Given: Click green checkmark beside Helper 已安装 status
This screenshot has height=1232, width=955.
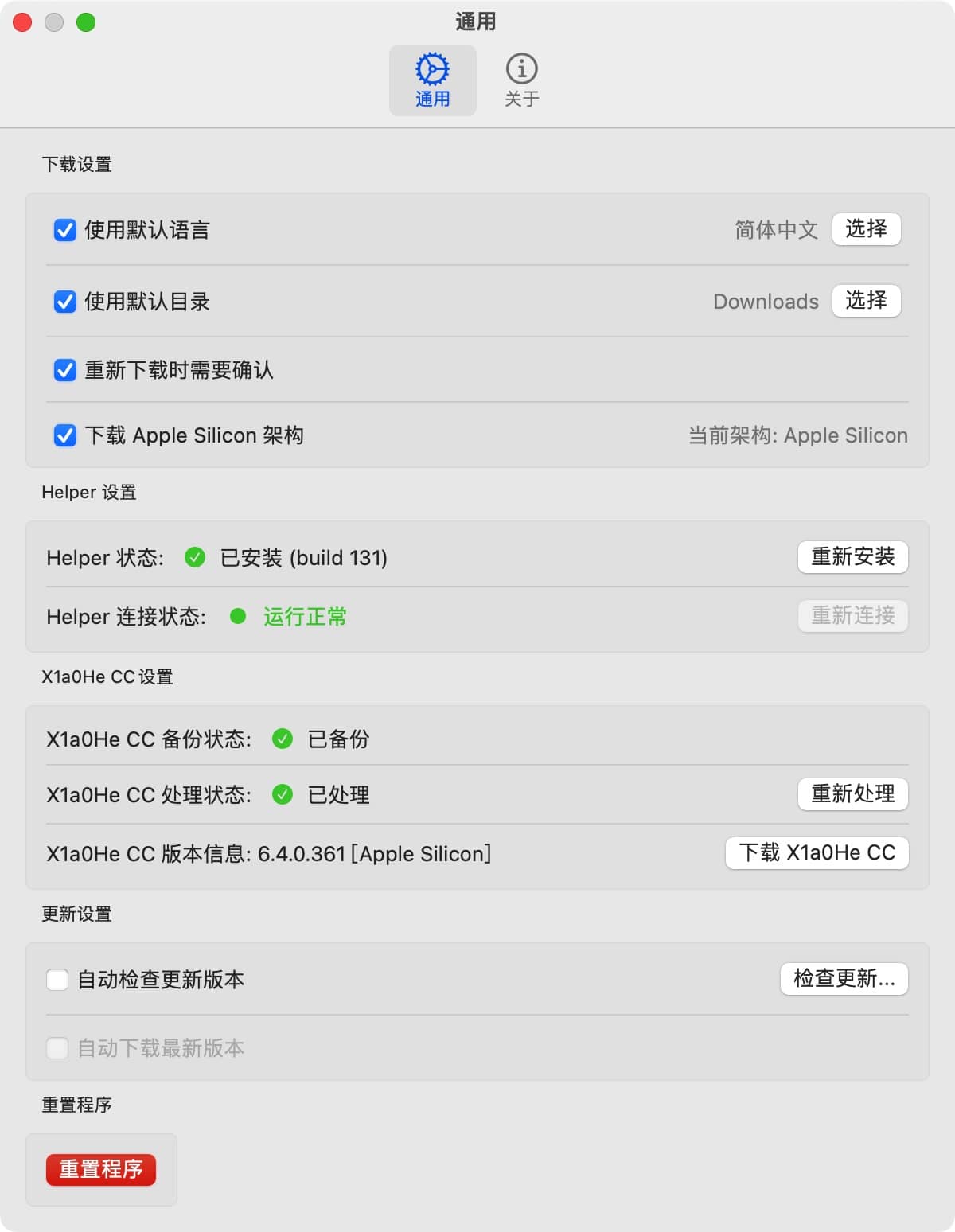Looking at the screenshot, I should coord(196,558).
